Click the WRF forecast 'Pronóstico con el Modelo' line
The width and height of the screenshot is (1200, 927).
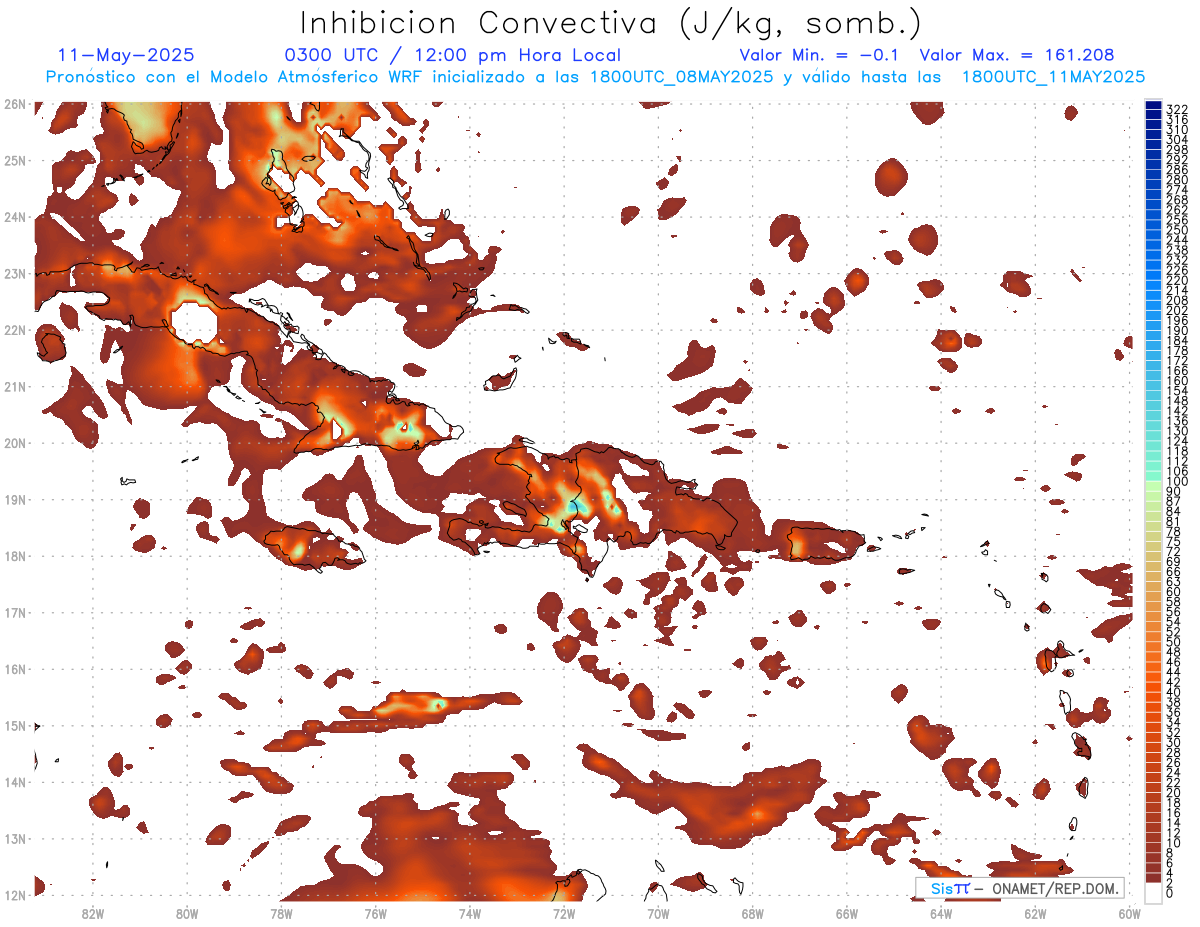click(x=596, y=77)
